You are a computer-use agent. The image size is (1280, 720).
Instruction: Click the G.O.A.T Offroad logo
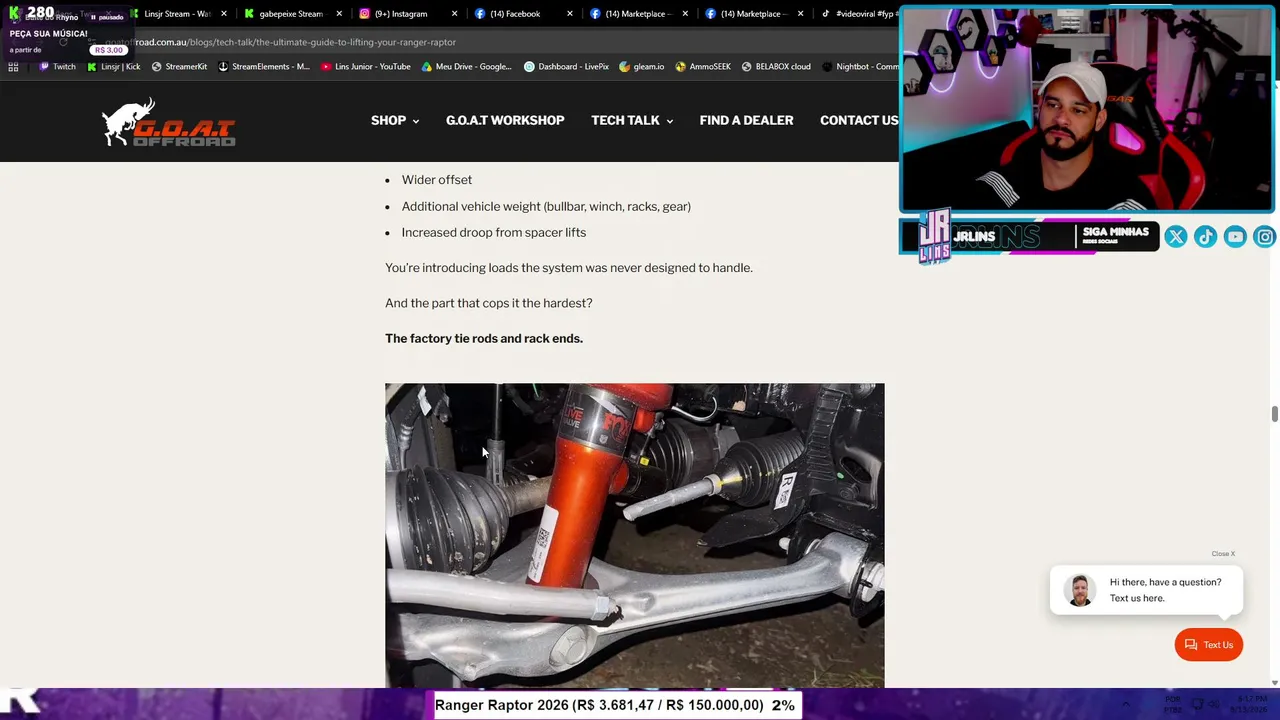pyautogui.click(x=168, y=122)
